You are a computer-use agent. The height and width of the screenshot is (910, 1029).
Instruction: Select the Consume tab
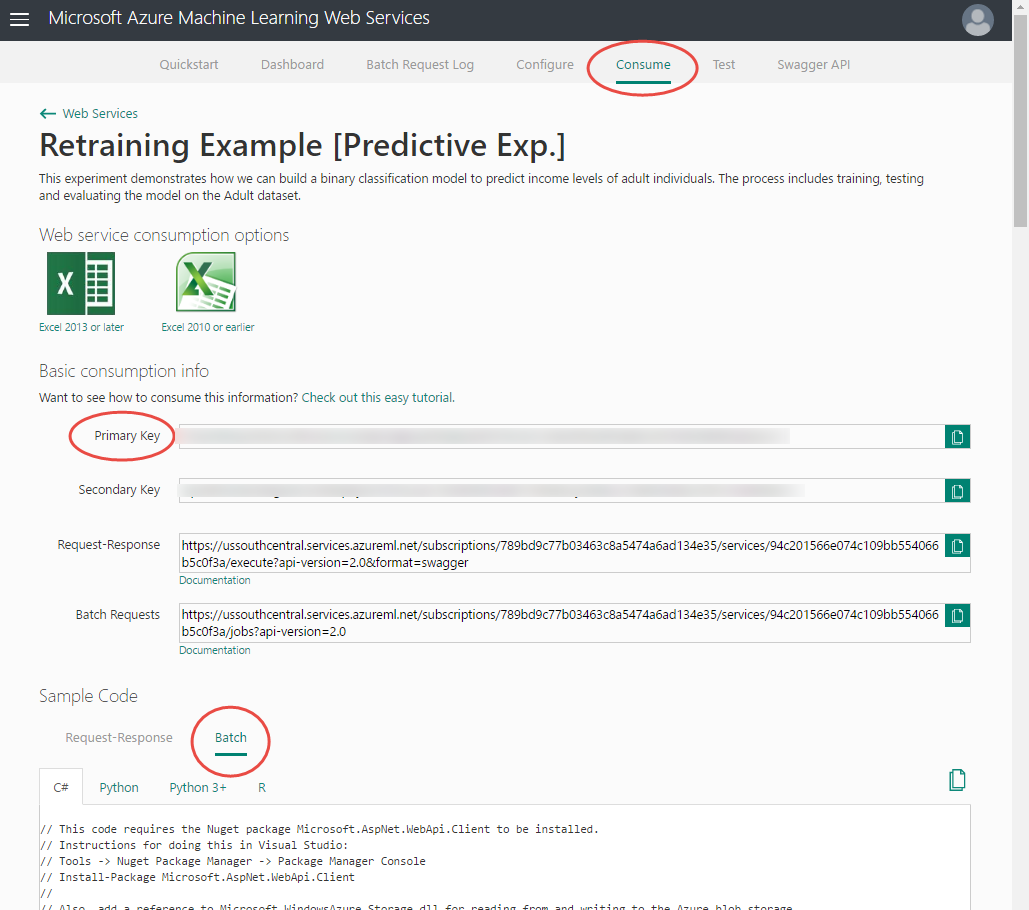click(643, 64)
